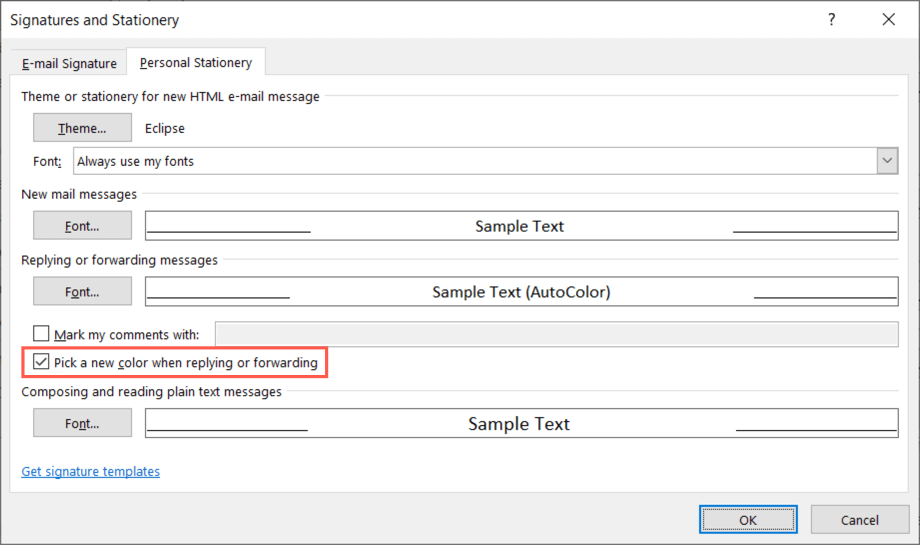Viewport: 920px width, 545px height.
Task: Click the Sample Text (AutoColor) preview box
Action: (521, 292)
